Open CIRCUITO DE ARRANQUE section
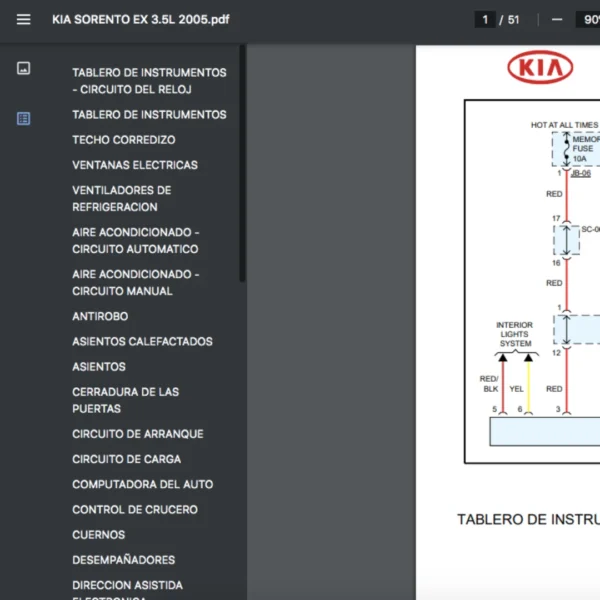This screenshot has width=600, height=600. (137, 434)
